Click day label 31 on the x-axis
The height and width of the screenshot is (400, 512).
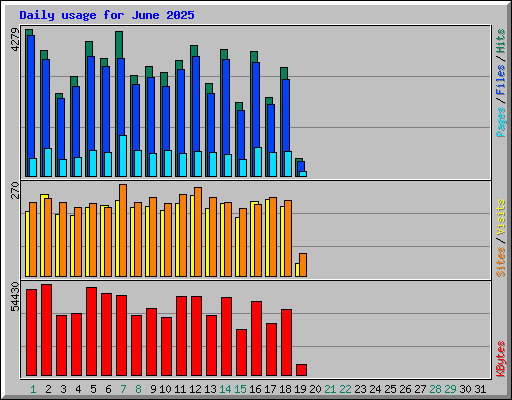(x=480, y=389)
